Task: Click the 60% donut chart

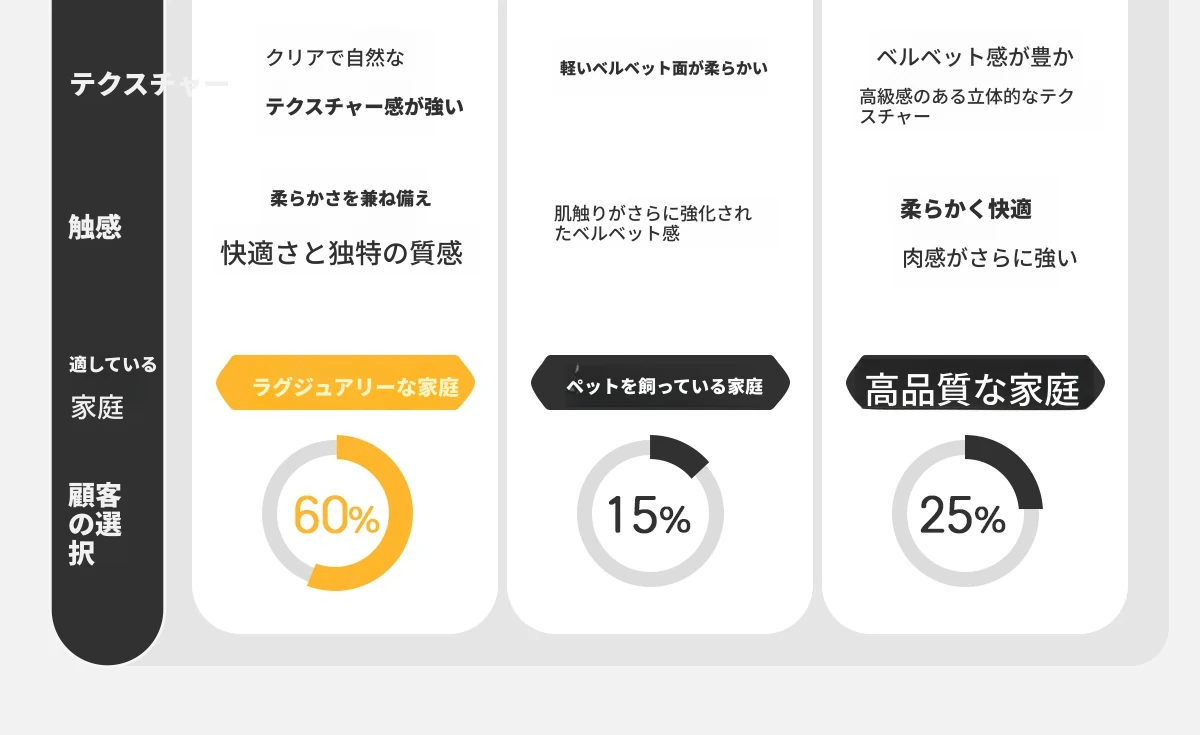Action: click(x=337, y=513)
